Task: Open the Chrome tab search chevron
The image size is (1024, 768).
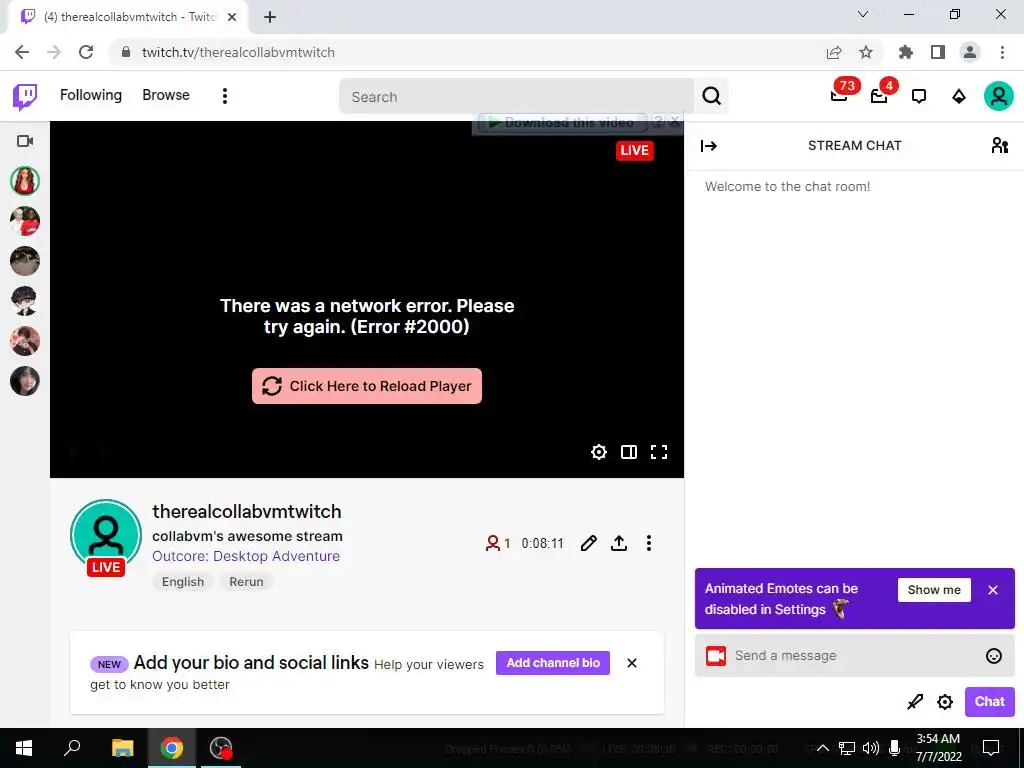Action: pos(863,14)
